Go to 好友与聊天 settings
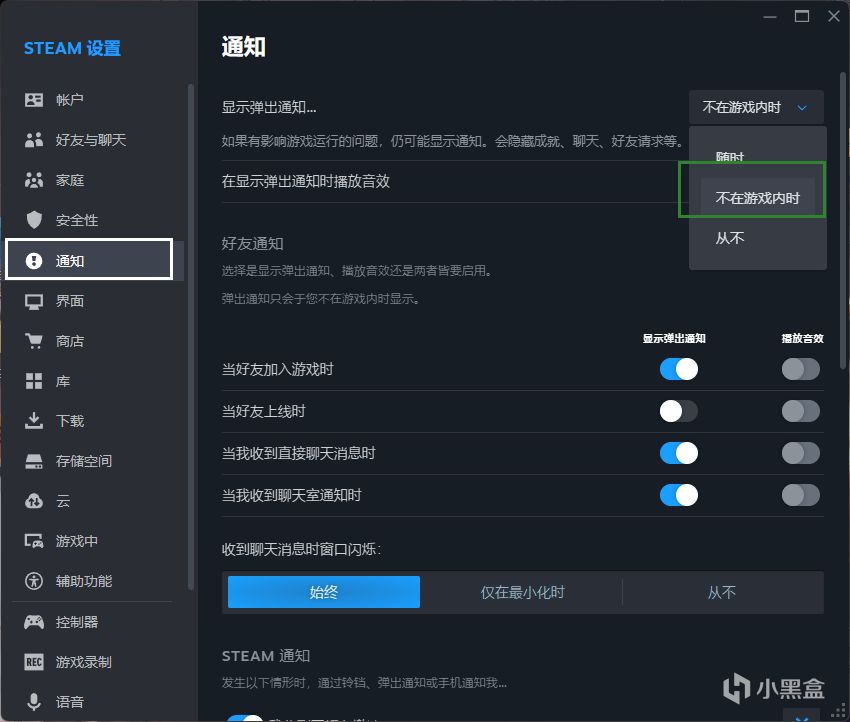Viewport: 850px width, 722px height. pyautogui.click(x=94, y=140)
